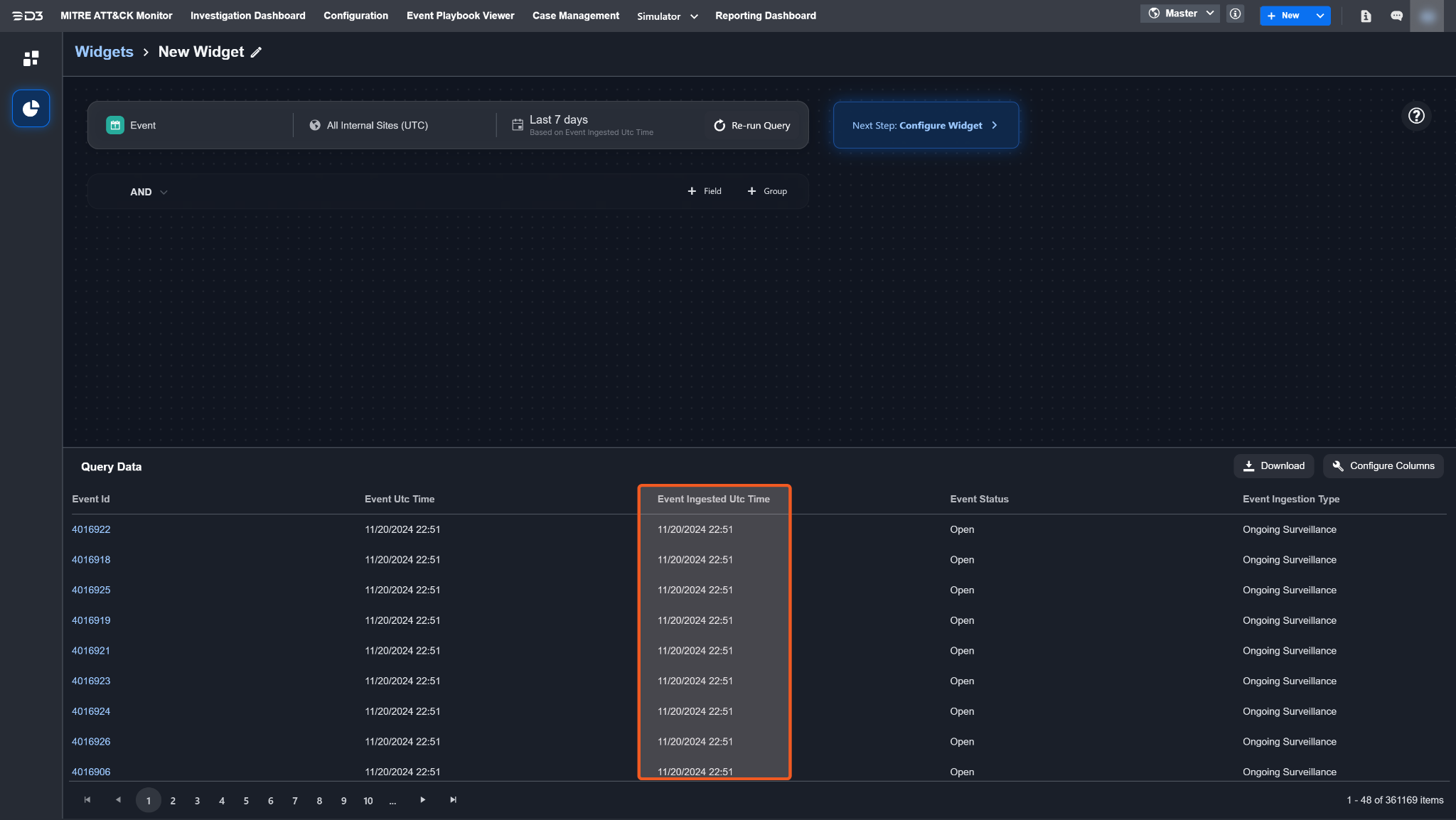Click the Re-run Query refresh icon
Image resolution: width=1456 pixels, height=820 pixels.
click(719, 125)
